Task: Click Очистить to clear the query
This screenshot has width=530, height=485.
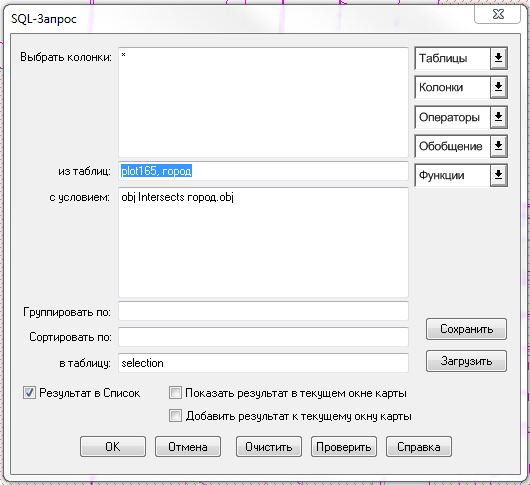Action: tap(269, 446)
